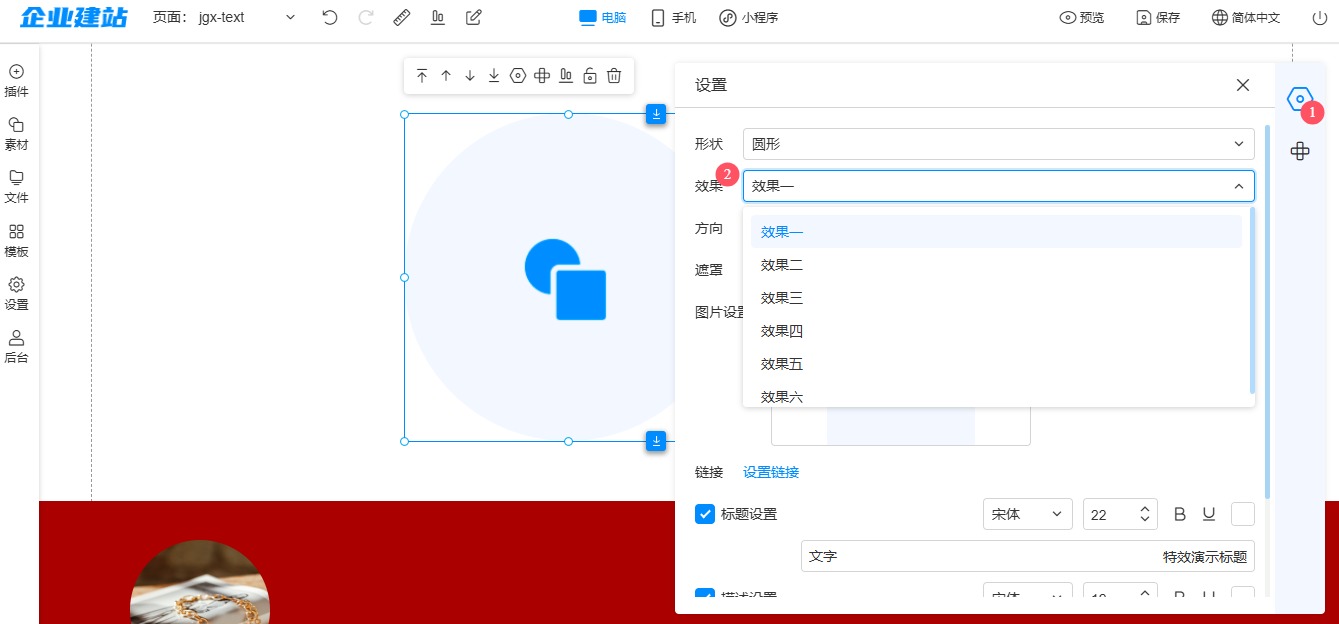Screen dimensions: 1339x624
Task: Send element to bottom layer icon
Action: (x=494, y=76)
